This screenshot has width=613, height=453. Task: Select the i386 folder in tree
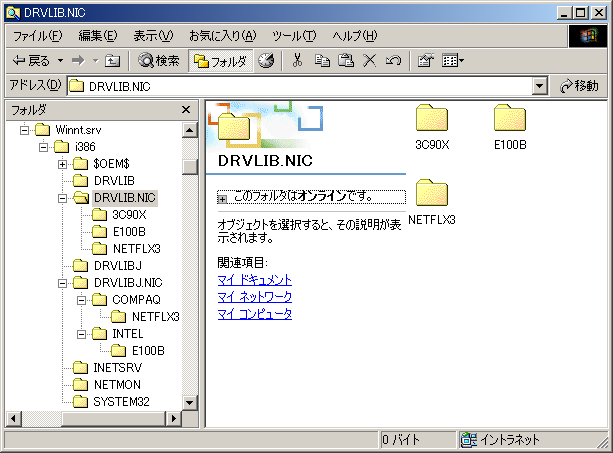pos(85,147)
